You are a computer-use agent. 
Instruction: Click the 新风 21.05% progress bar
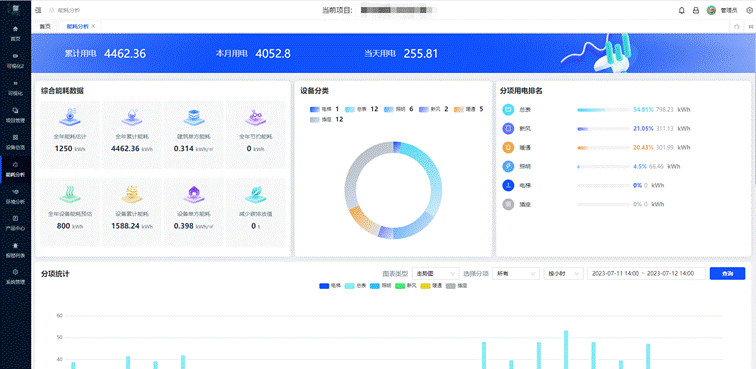pyautogui.click(x=603, y=129)
